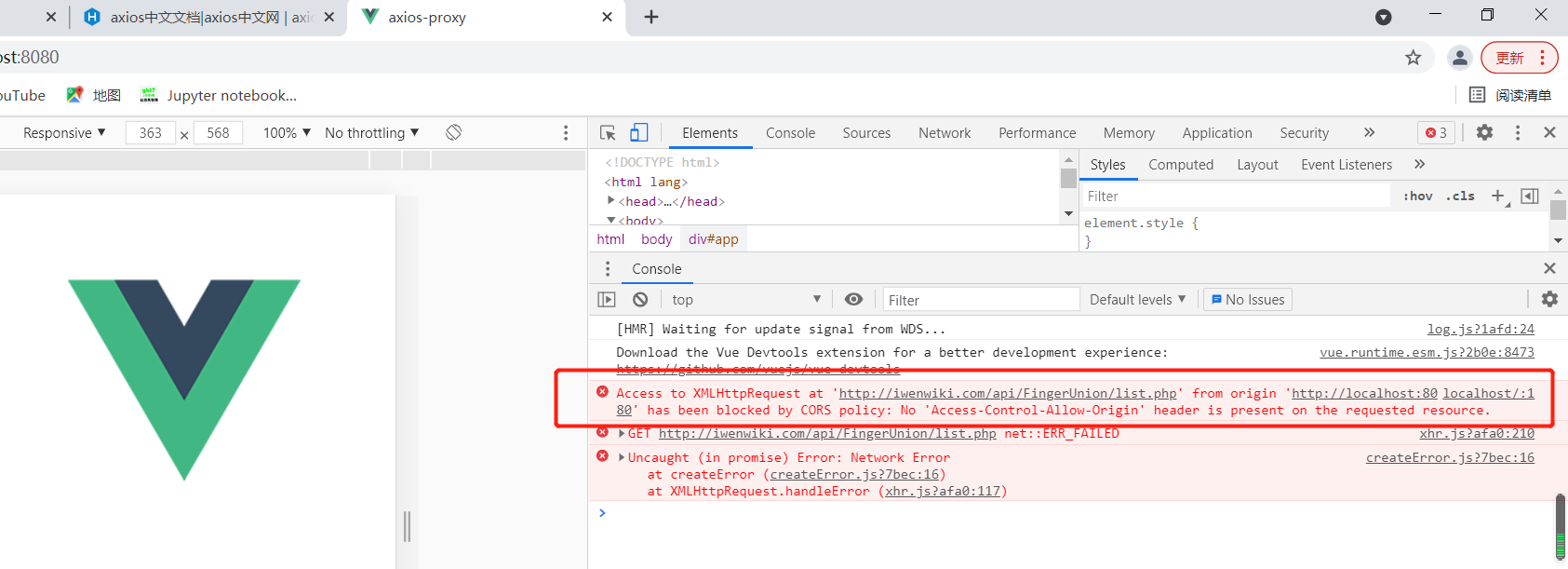Open DevTools settings gear icon
The image size is (1568, 569).
[1484, 132]
